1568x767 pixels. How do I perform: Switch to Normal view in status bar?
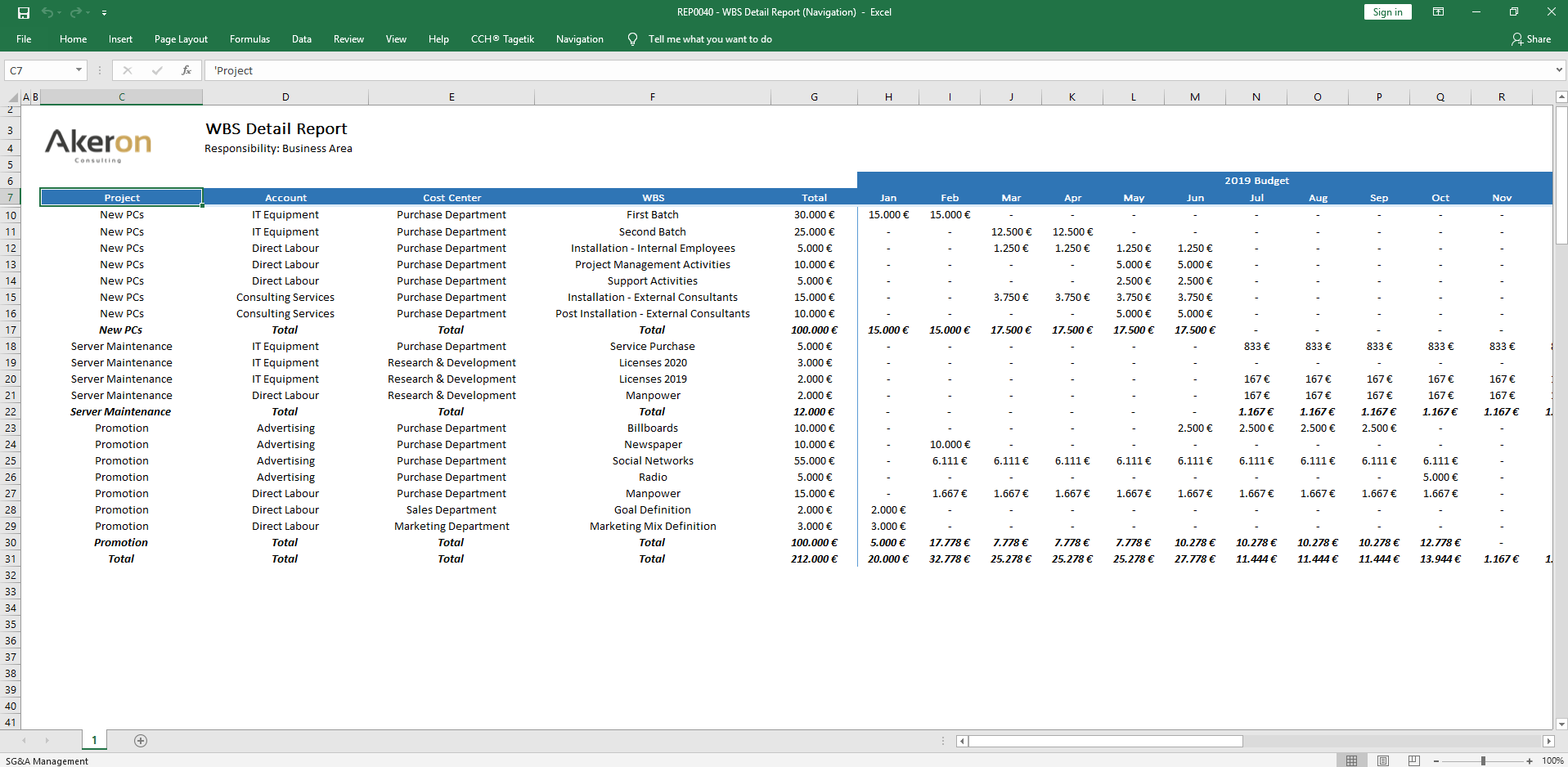pyautogui.click(x=1351, y=760)
